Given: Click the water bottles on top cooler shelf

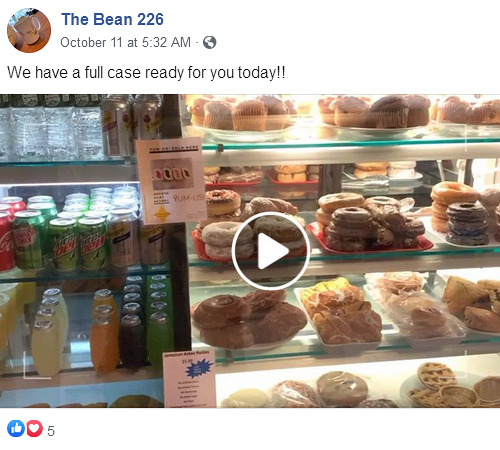Looking at the screenshot, I should click(50, 132).
